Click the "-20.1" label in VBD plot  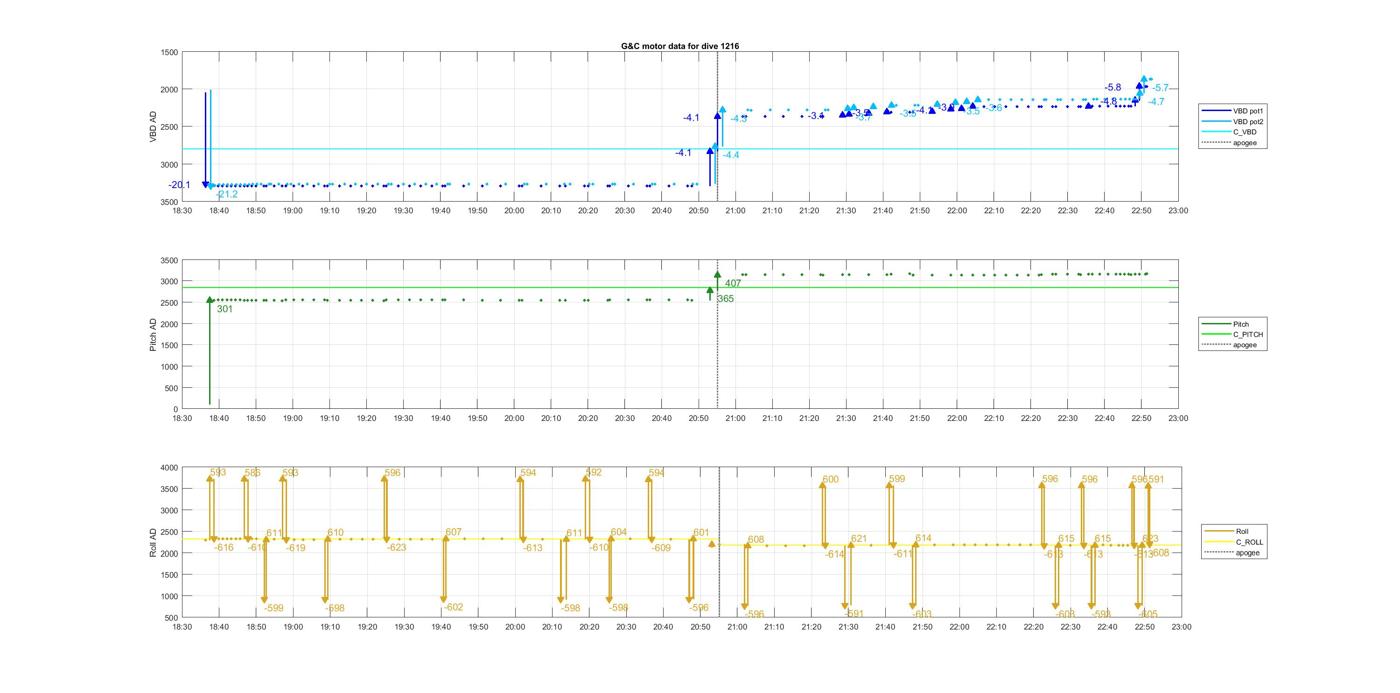click(180, 185)
